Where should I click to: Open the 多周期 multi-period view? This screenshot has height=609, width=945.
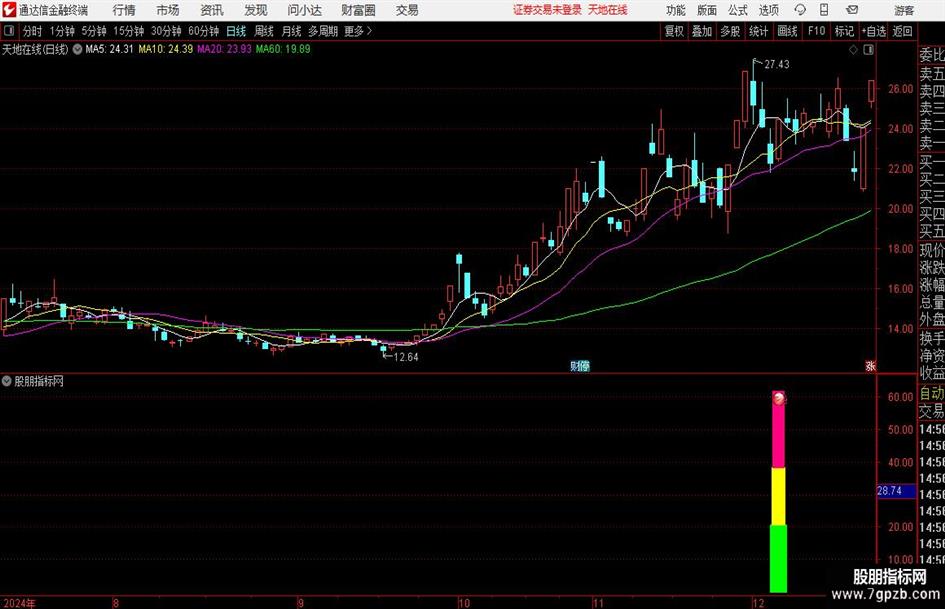(323, 31)
